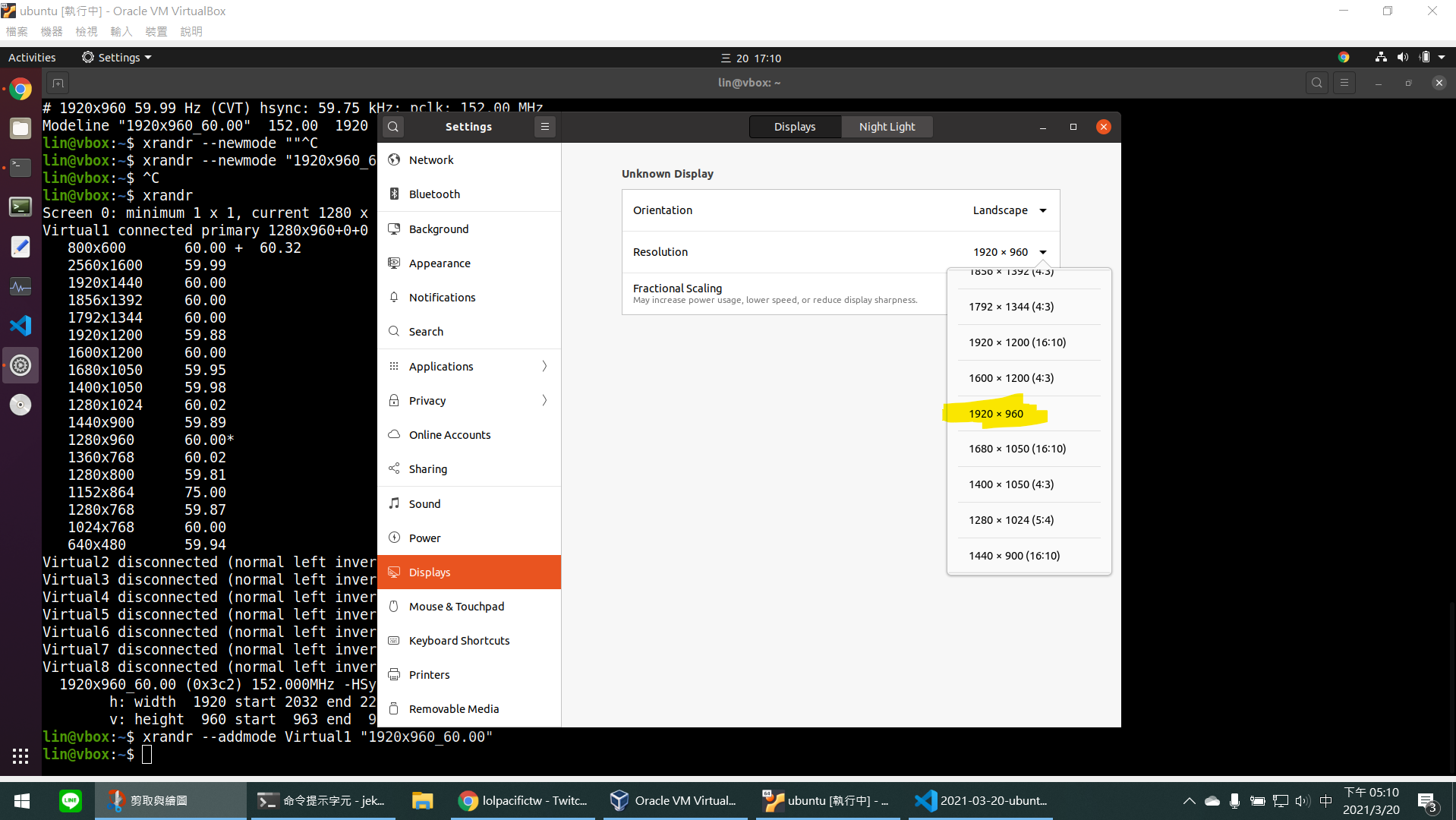This screenshot has height=820, width=1456.
Task: Show Applications grid in the dock
Action: (20, 755)
